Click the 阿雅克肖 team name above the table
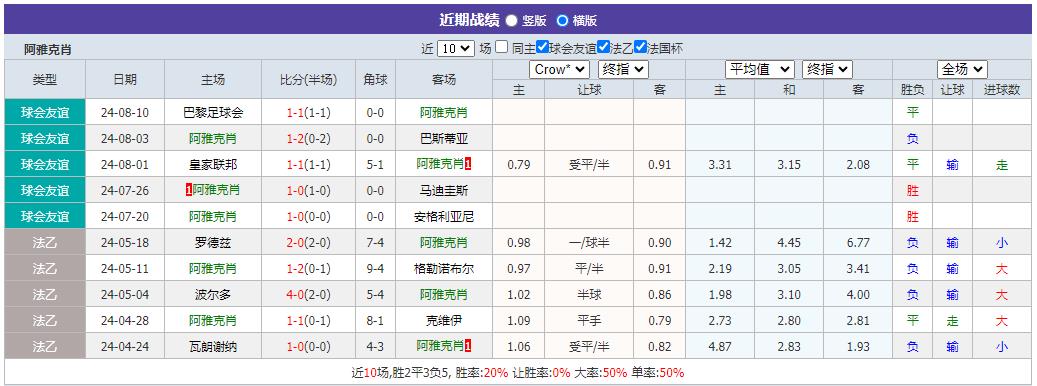The image size is (1037, 386). (48, 50)
